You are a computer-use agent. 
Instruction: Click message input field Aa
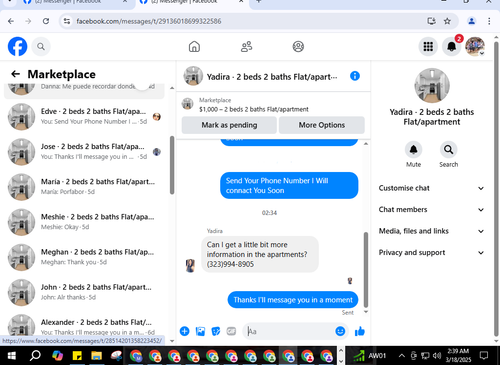click(289, 331)
